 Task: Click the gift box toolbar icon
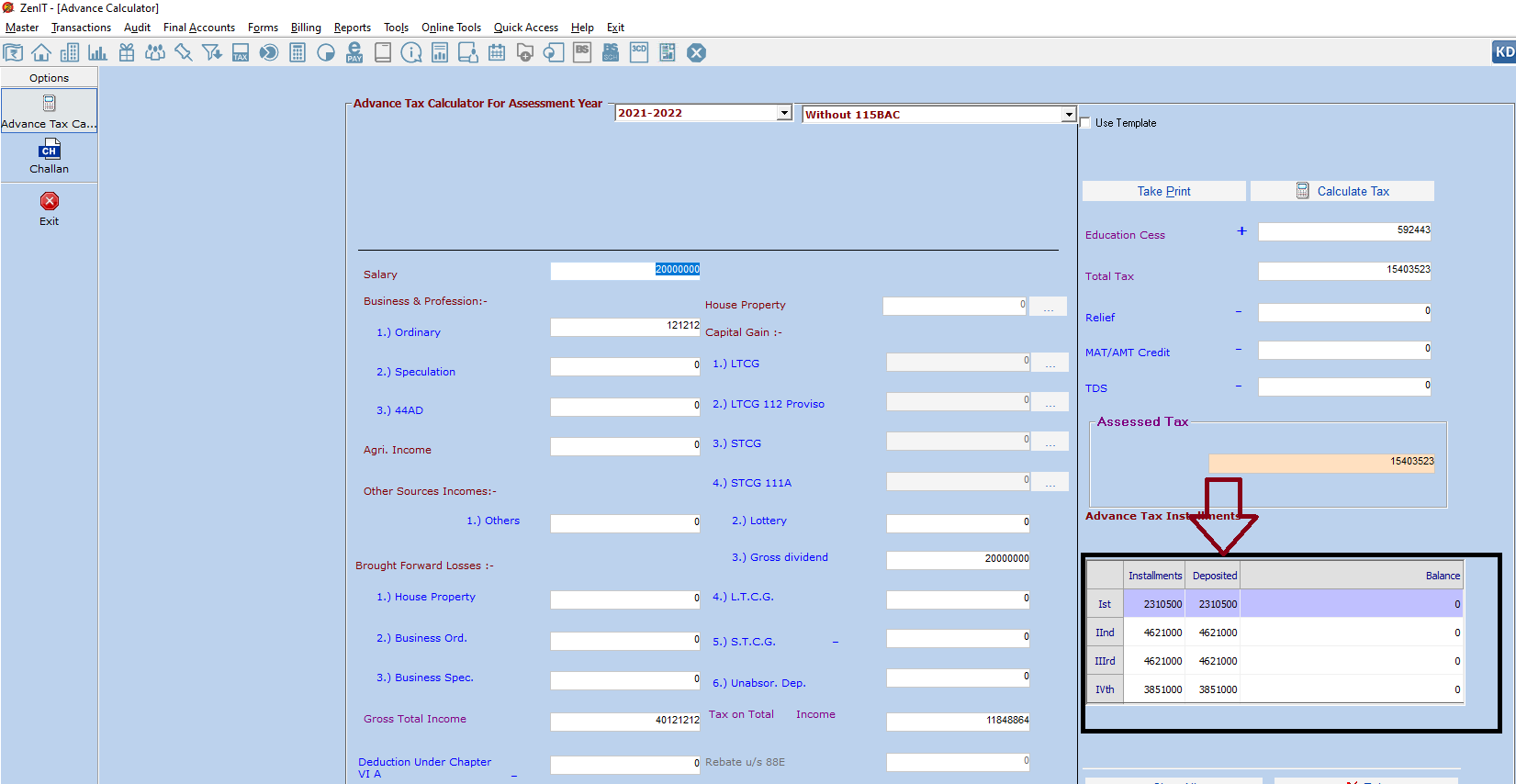[127, 53]
